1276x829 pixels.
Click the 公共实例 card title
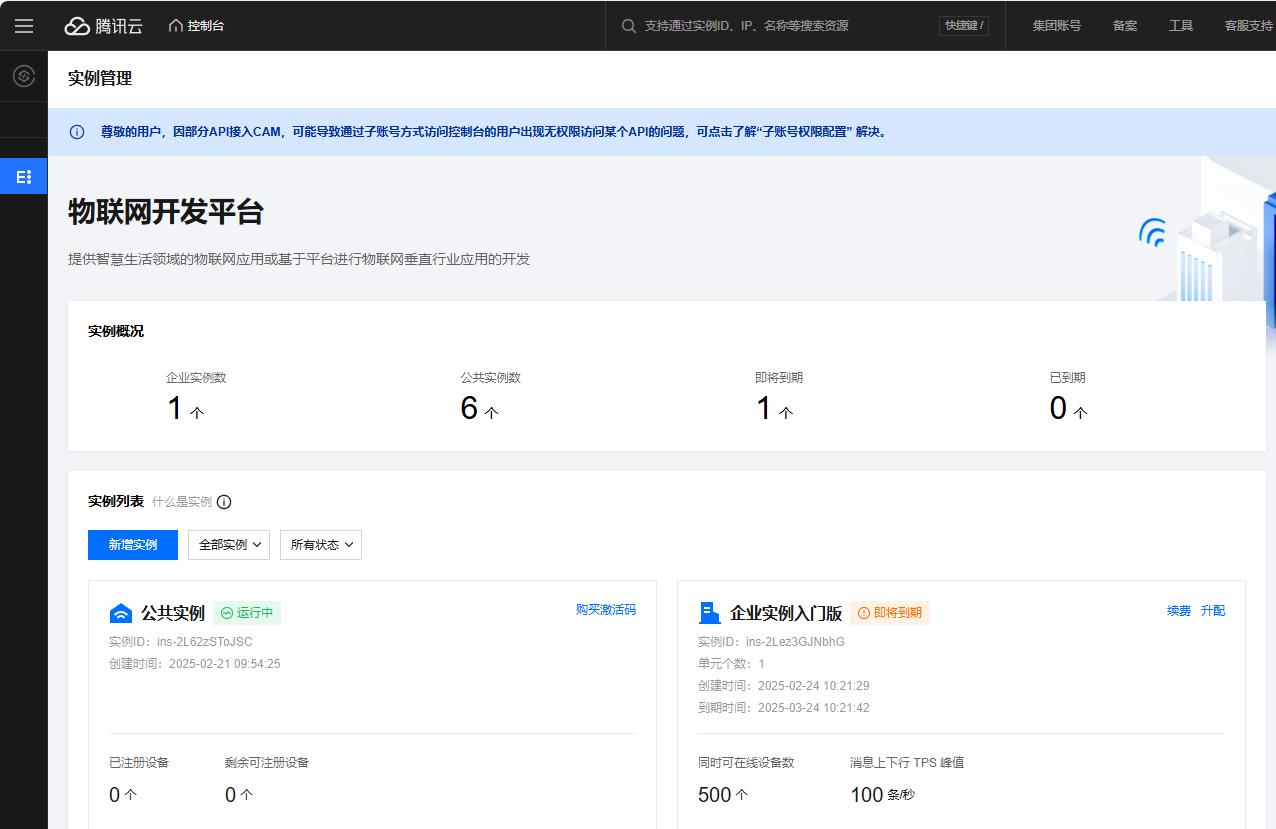pyautogui.click(x=173, y=613)
